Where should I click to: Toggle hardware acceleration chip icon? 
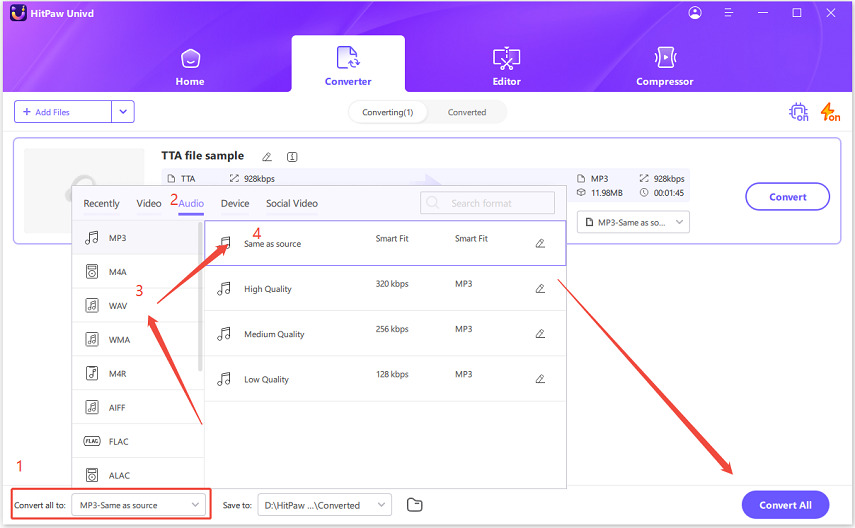tap(799, 112)
